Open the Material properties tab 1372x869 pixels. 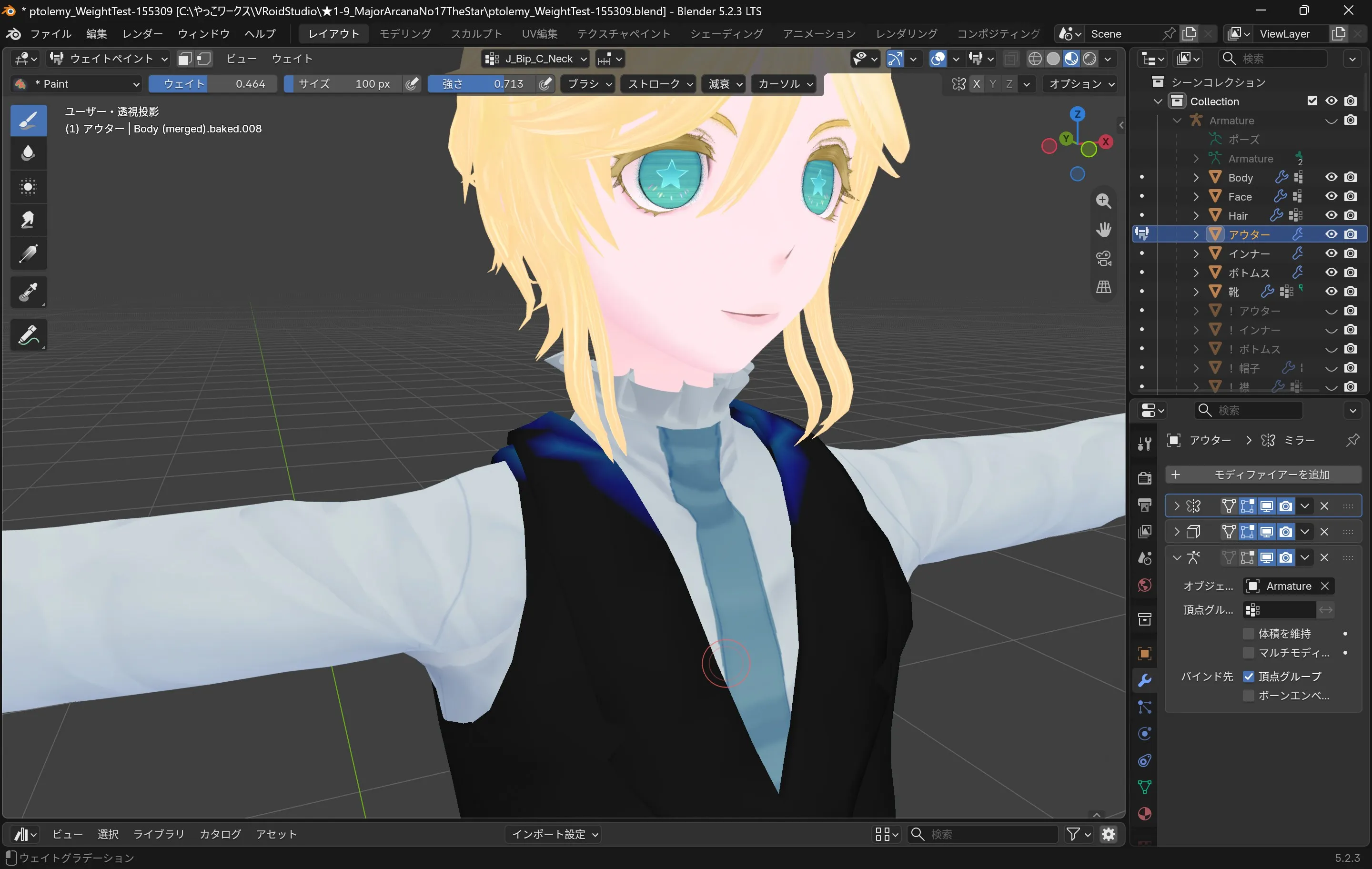[1144, 814]
